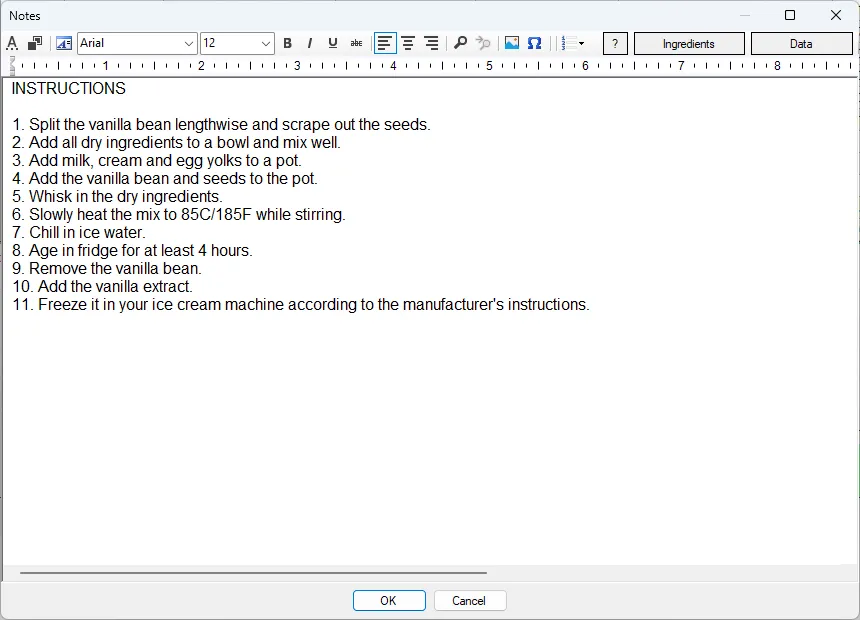
Task: Click step 9 'Remove the vanilla bean'
Action: coord(106,269)
